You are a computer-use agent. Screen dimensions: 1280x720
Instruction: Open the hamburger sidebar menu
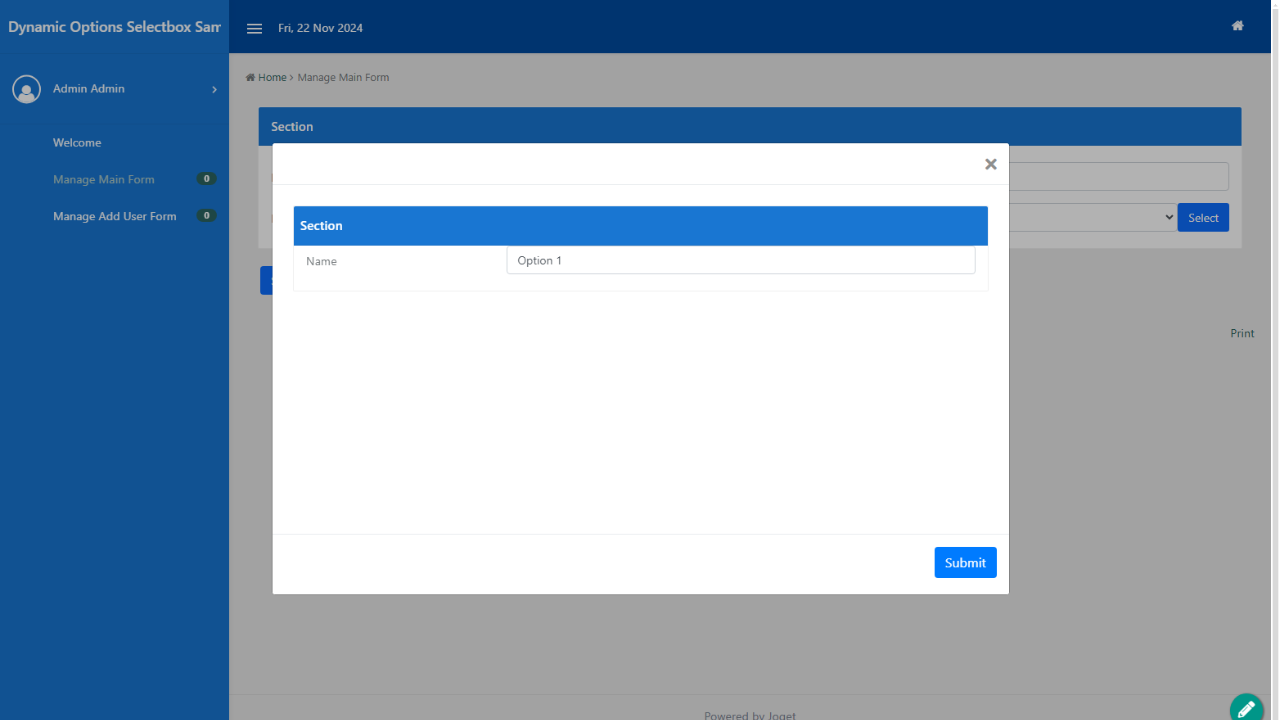tap(254, 28)
